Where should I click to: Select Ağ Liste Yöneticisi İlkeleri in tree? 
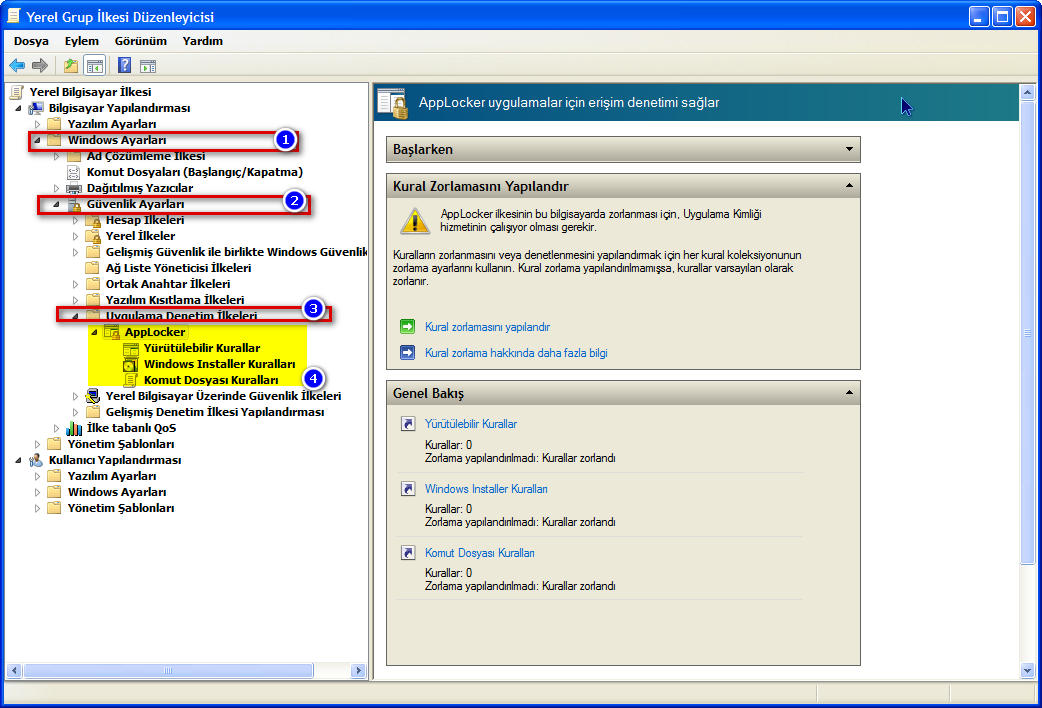tap(178, 268)
